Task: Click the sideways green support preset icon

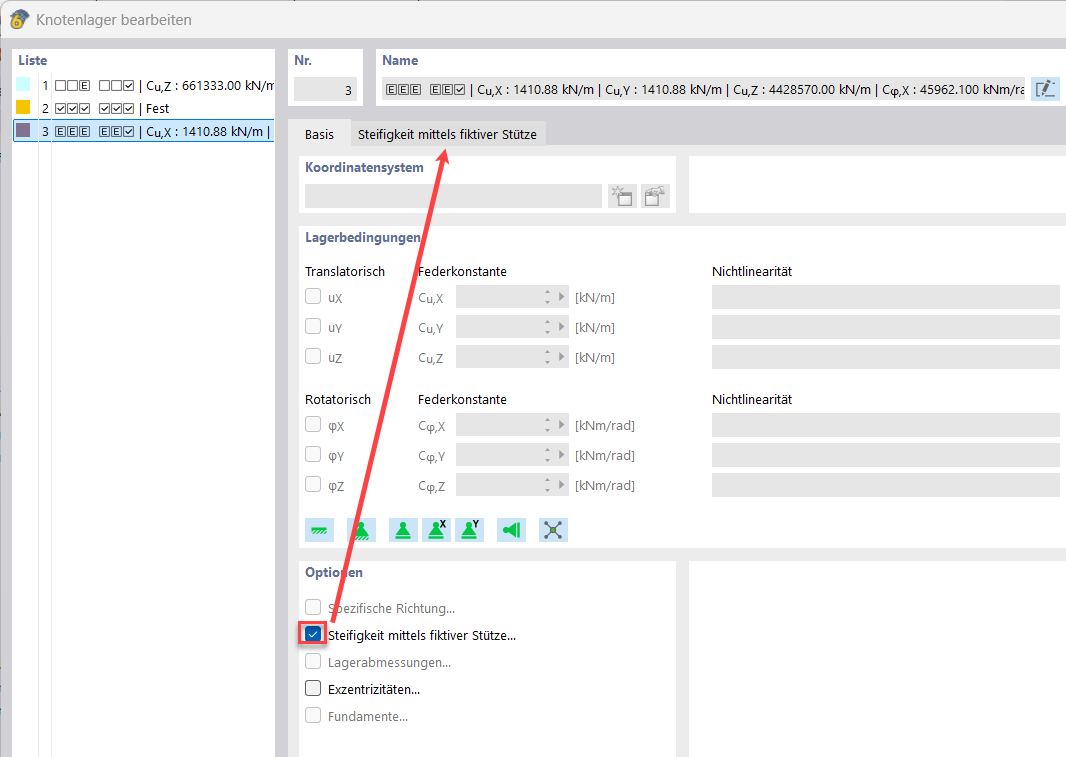Action: pos(512,530)
